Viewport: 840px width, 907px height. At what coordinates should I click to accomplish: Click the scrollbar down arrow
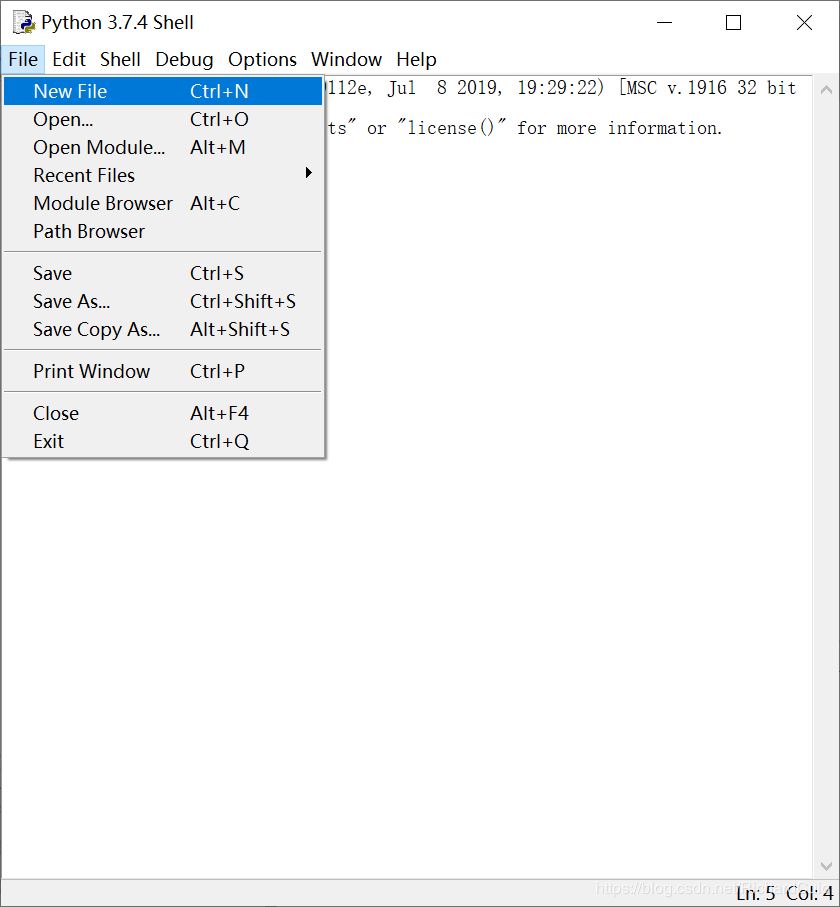pos(826,866)
